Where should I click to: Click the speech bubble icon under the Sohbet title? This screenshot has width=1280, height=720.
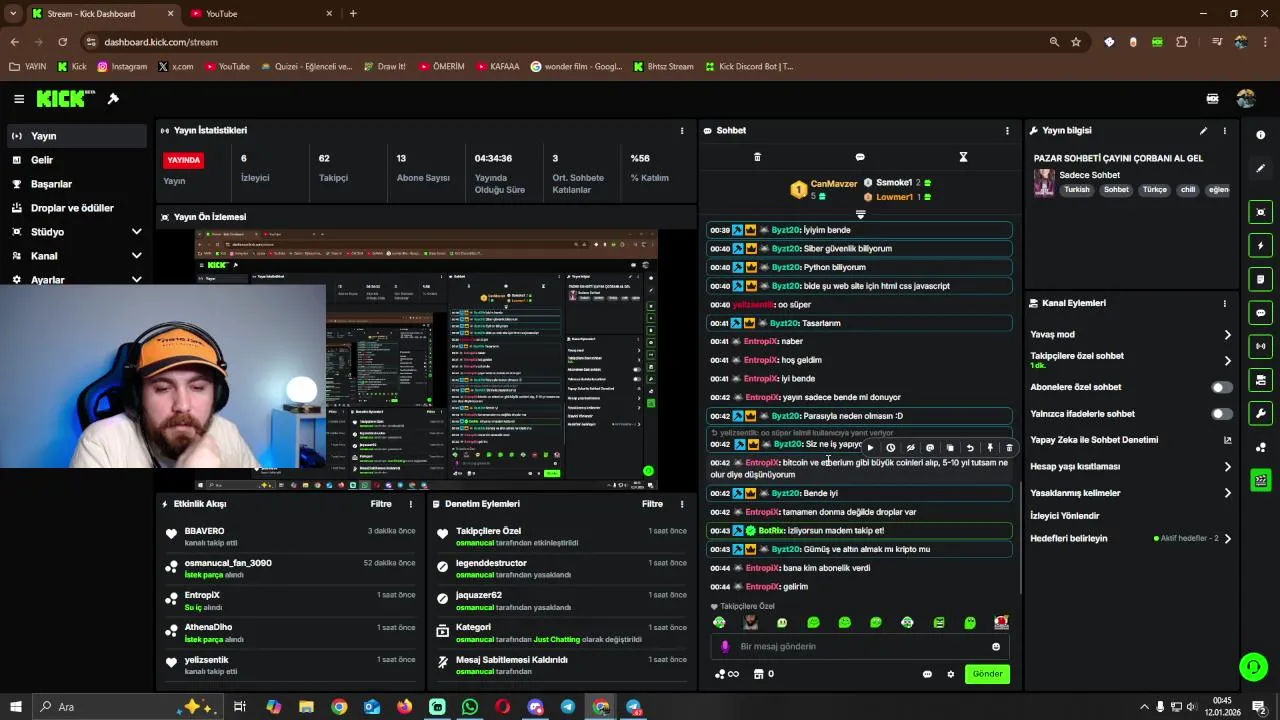click(860, 157)
